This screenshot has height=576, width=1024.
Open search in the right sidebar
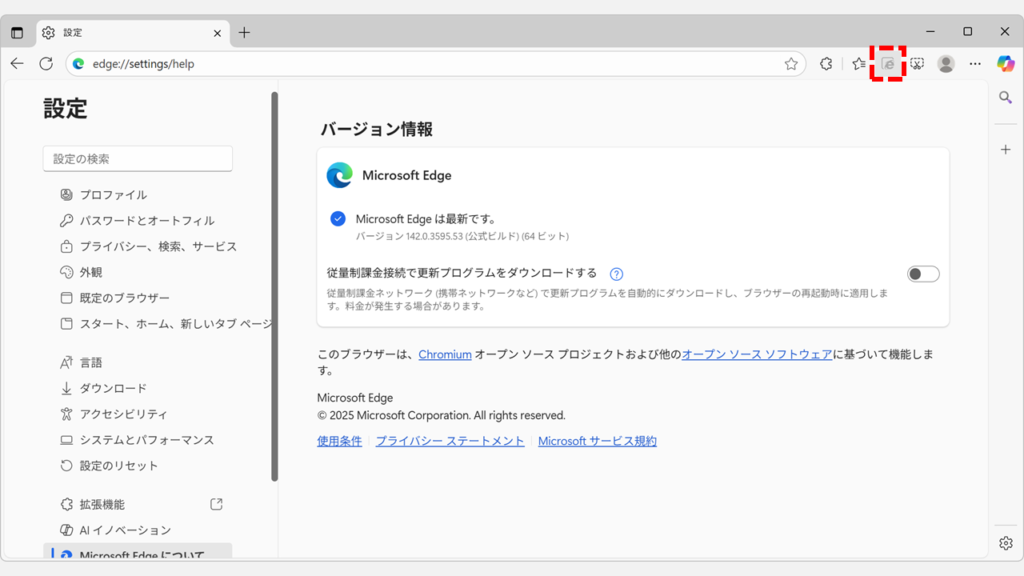[x=1005, y=97]
